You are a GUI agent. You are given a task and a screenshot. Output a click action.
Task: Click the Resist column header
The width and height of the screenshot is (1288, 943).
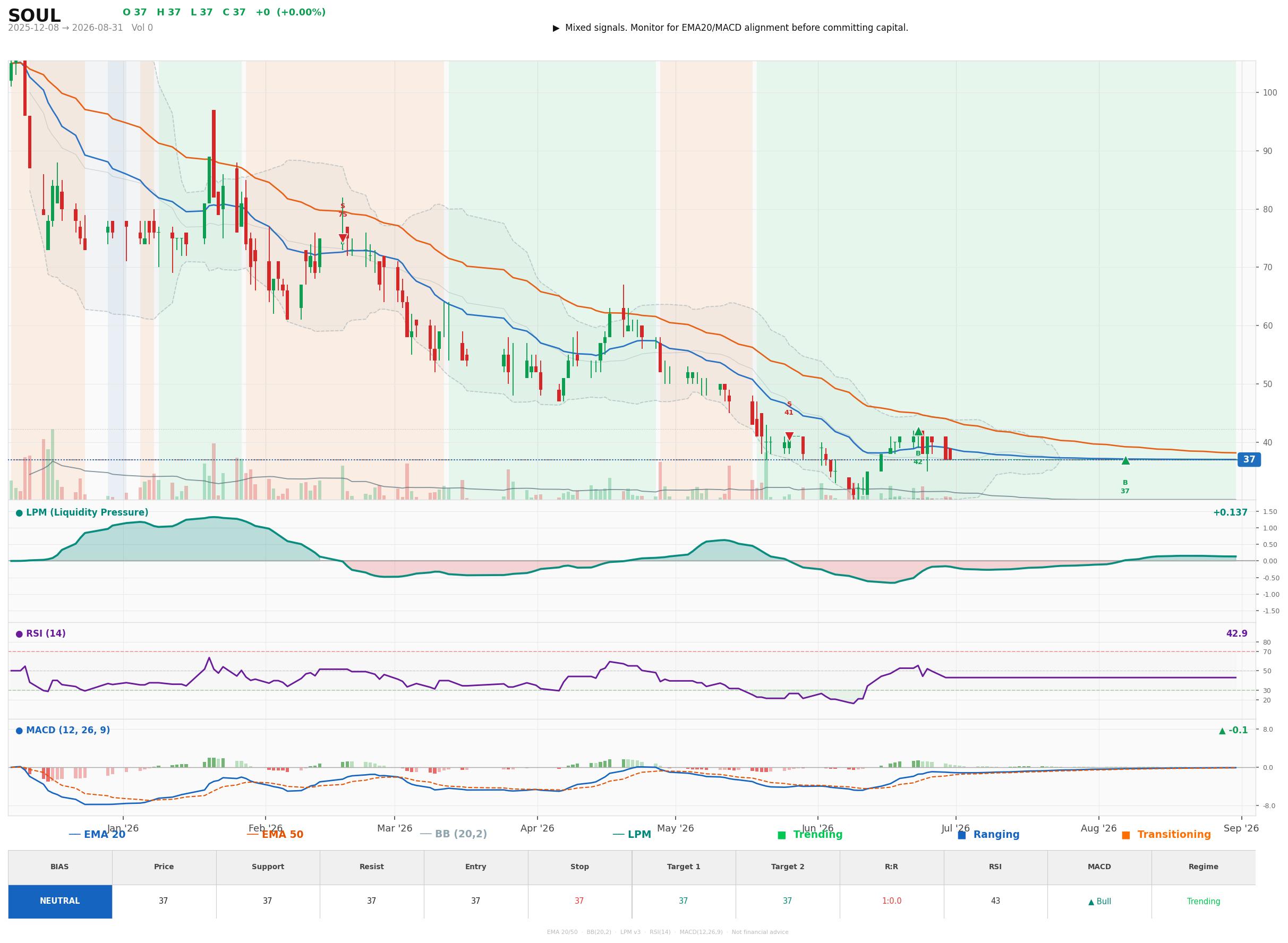pyautogui.click(x=372, y=867)
